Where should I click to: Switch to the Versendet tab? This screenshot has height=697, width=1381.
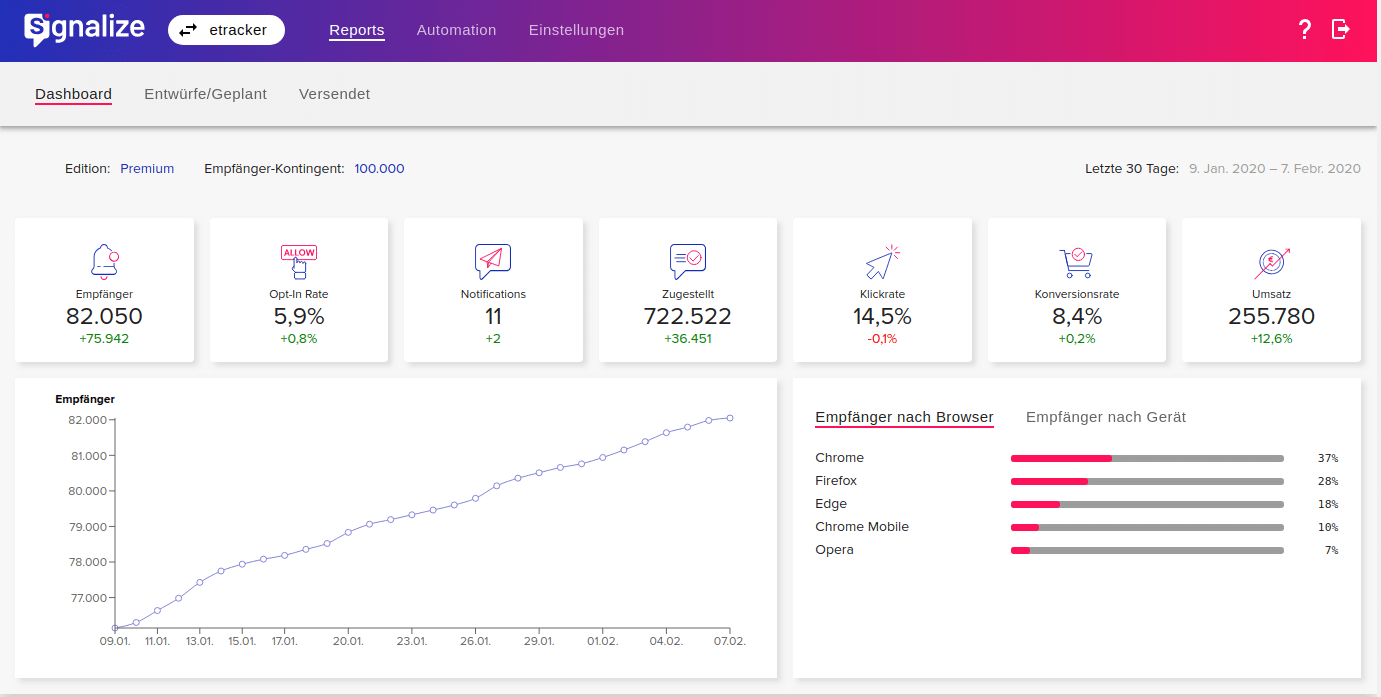[334, 94]
